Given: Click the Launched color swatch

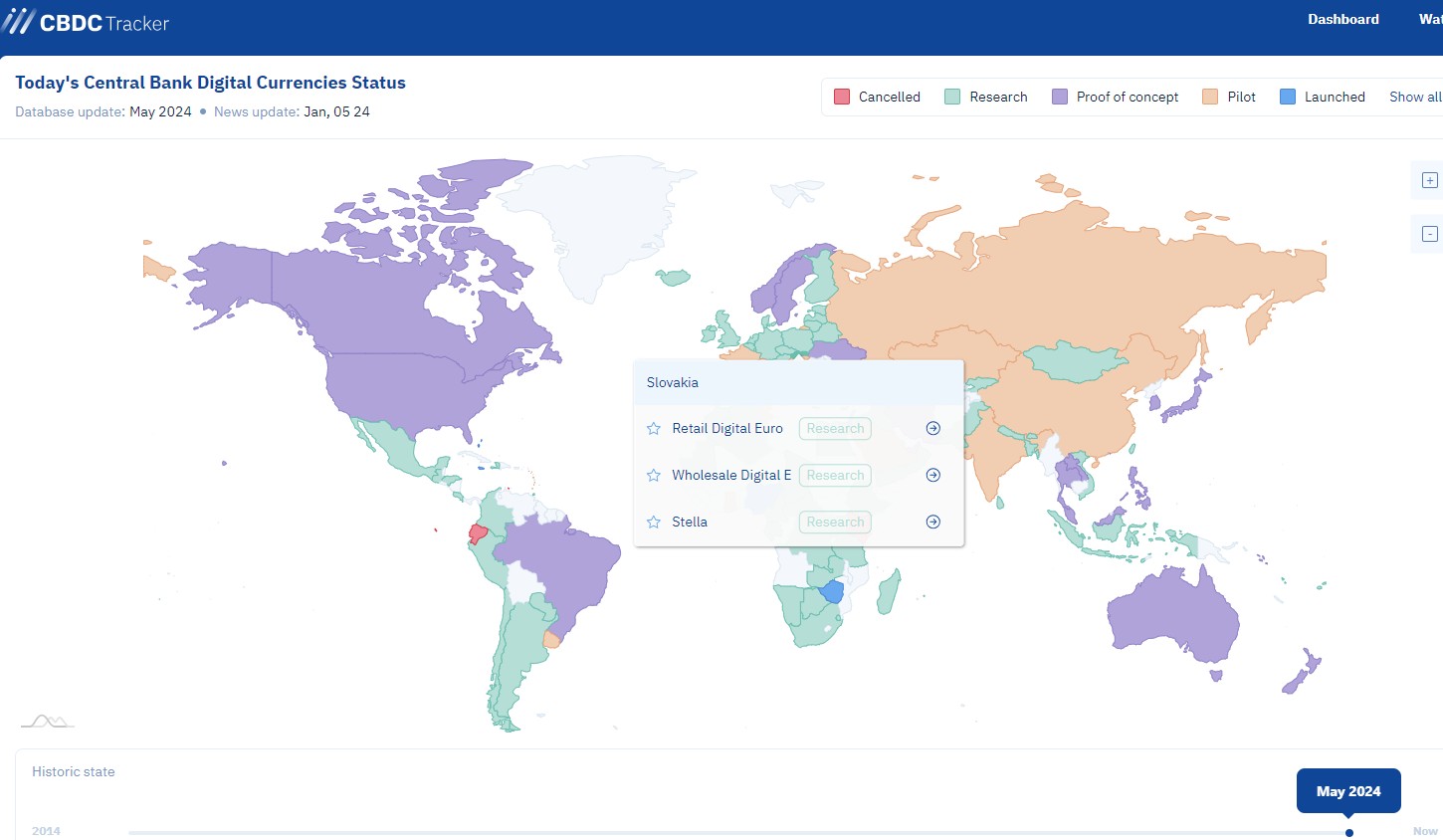Looking at the screenshot, I should (x=1288, y=97).
